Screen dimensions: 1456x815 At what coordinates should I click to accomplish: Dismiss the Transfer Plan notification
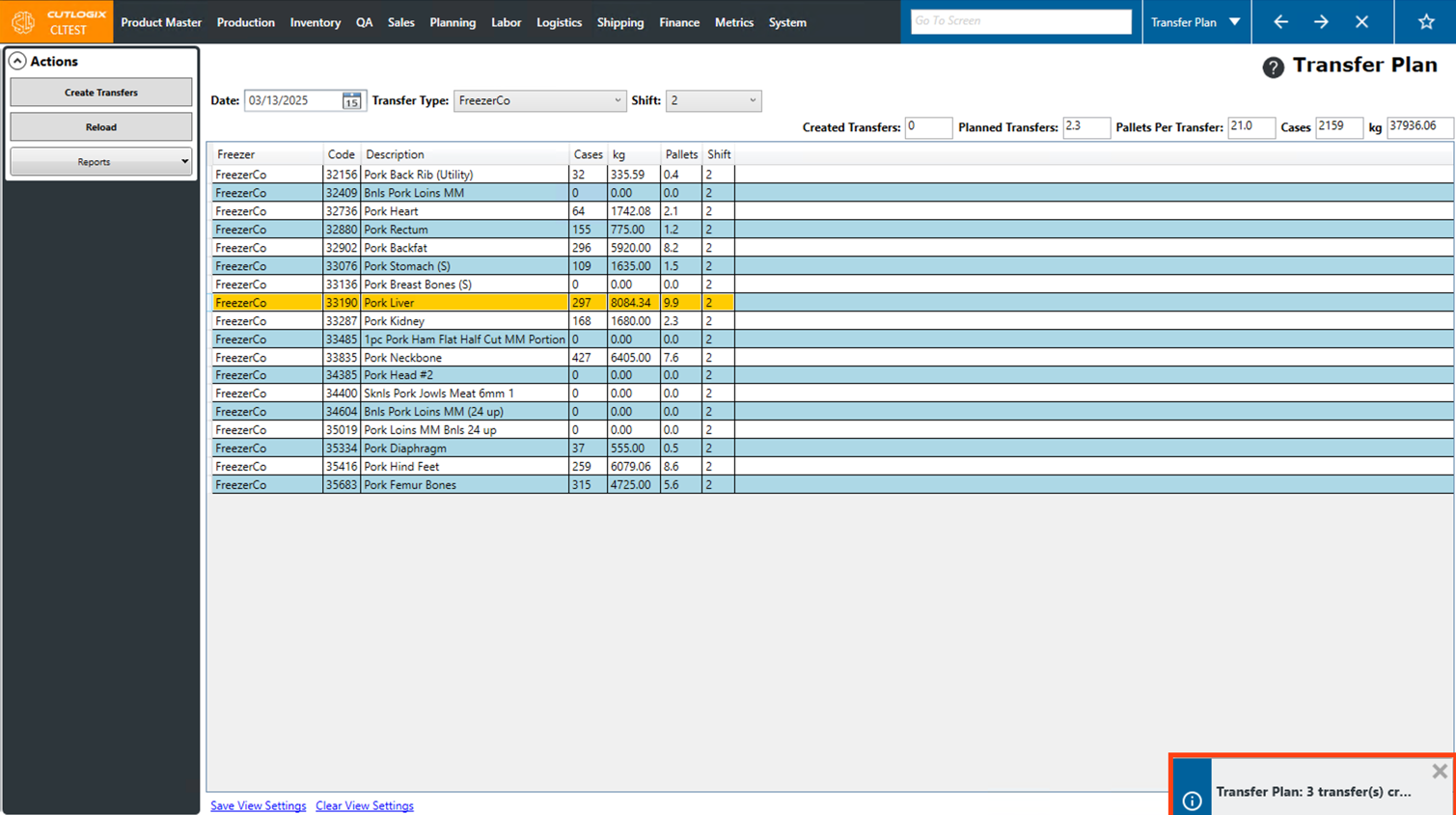click(1439, 772)
